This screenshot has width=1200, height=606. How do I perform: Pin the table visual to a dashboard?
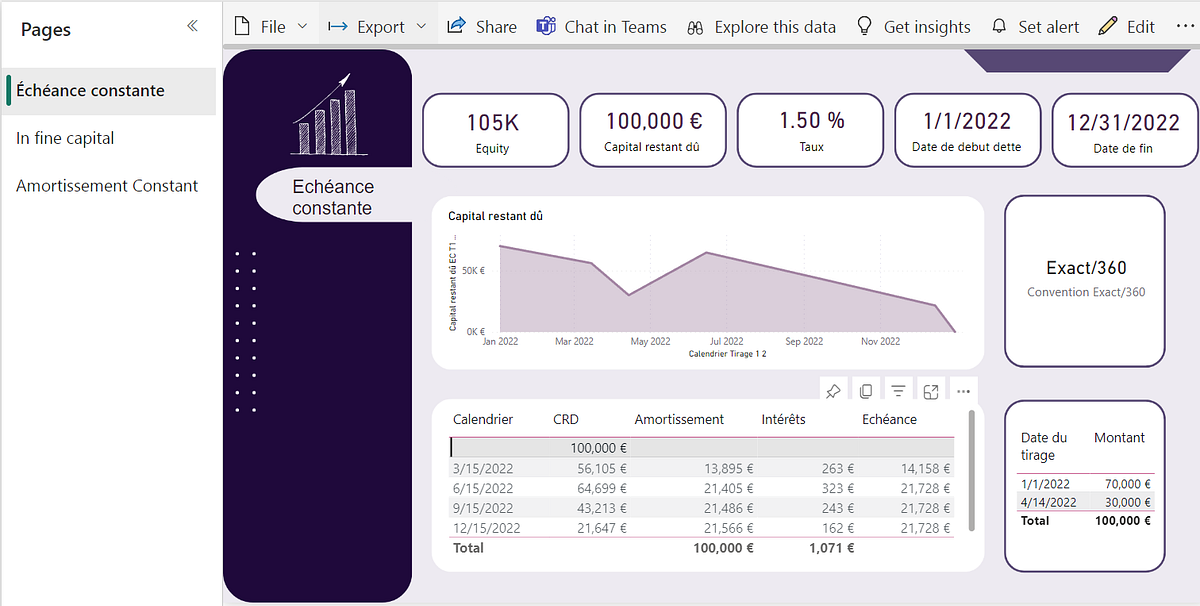click(833, 389)
